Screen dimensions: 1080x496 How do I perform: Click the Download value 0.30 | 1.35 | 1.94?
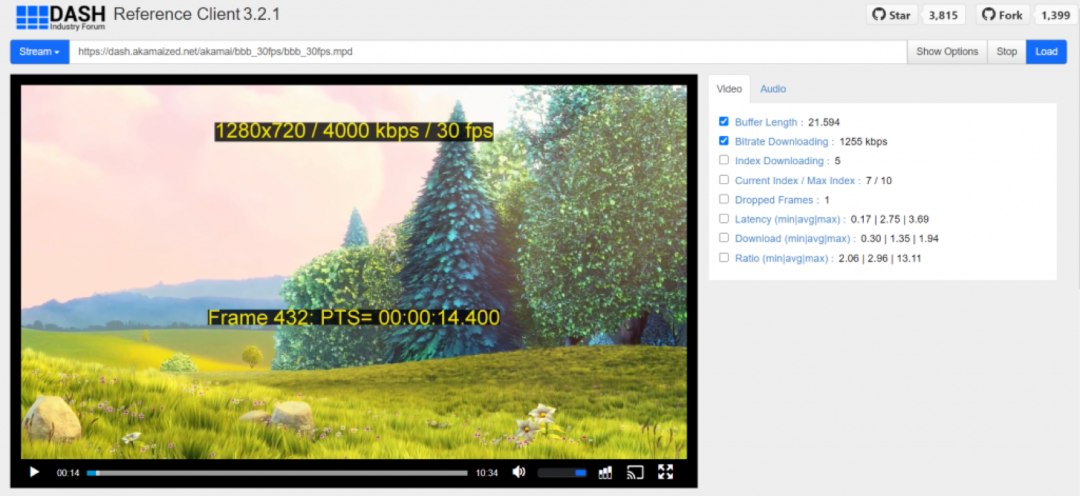900,238
